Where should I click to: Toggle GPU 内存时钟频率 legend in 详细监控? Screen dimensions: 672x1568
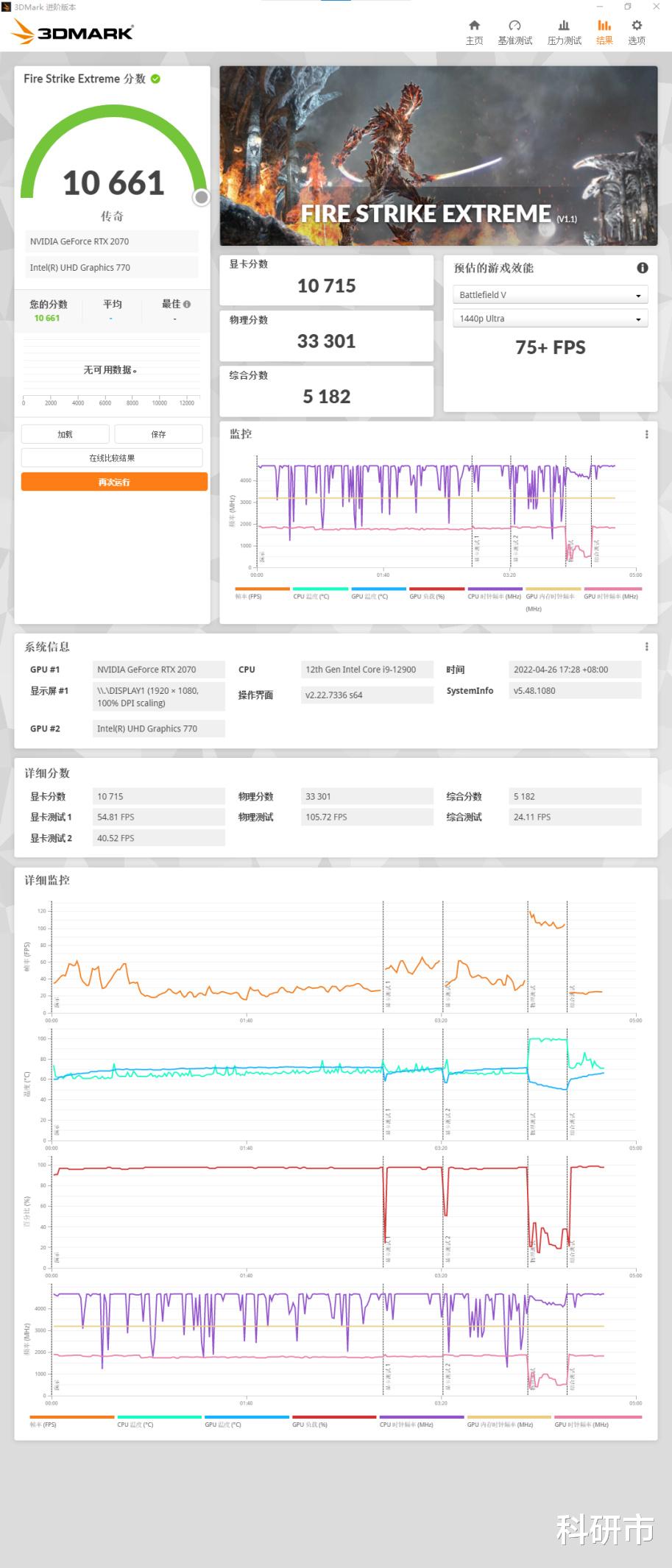pyautogui.click(x=509, y=1421)
